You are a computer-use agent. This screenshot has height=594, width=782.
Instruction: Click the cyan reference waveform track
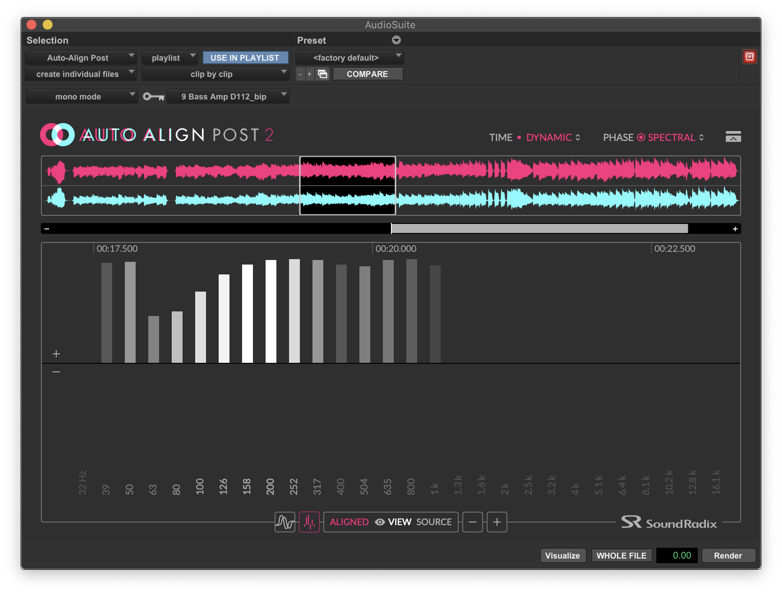[x=391, y=200]
